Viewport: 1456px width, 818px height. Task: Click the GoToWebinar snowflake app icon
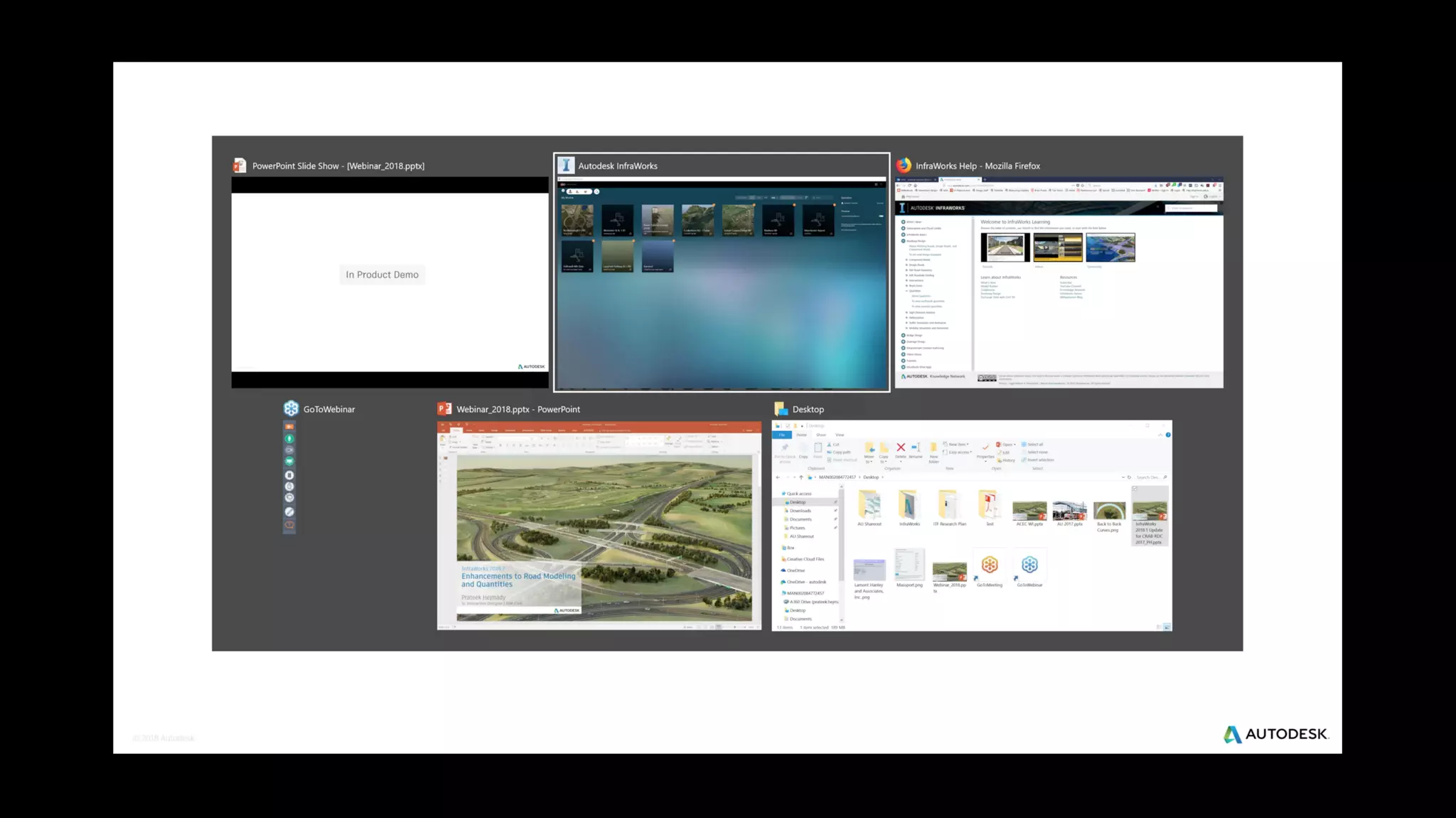point(291,408)
